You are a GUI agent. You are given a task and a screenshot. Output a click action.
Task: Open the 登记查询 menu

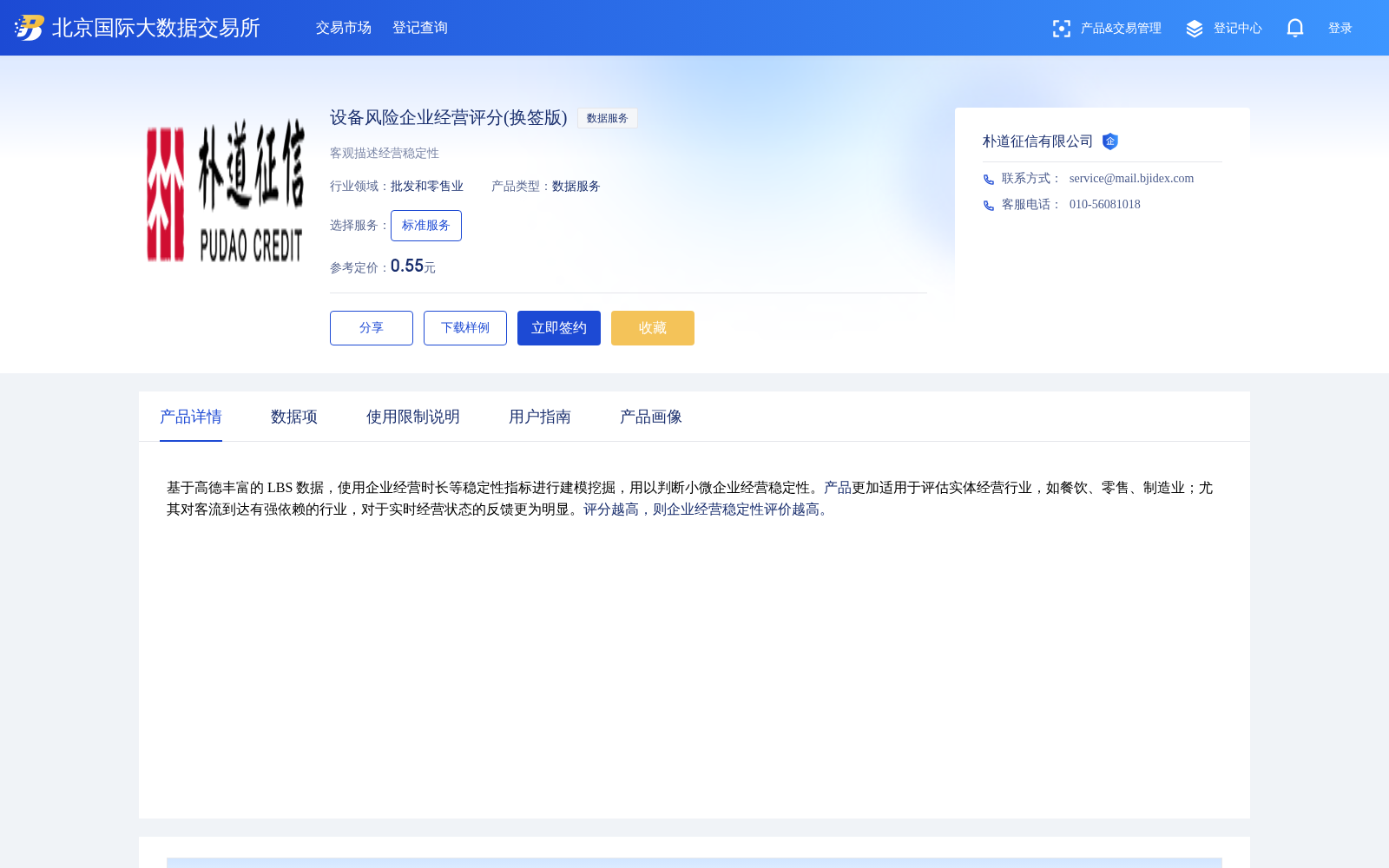point(420,28)
